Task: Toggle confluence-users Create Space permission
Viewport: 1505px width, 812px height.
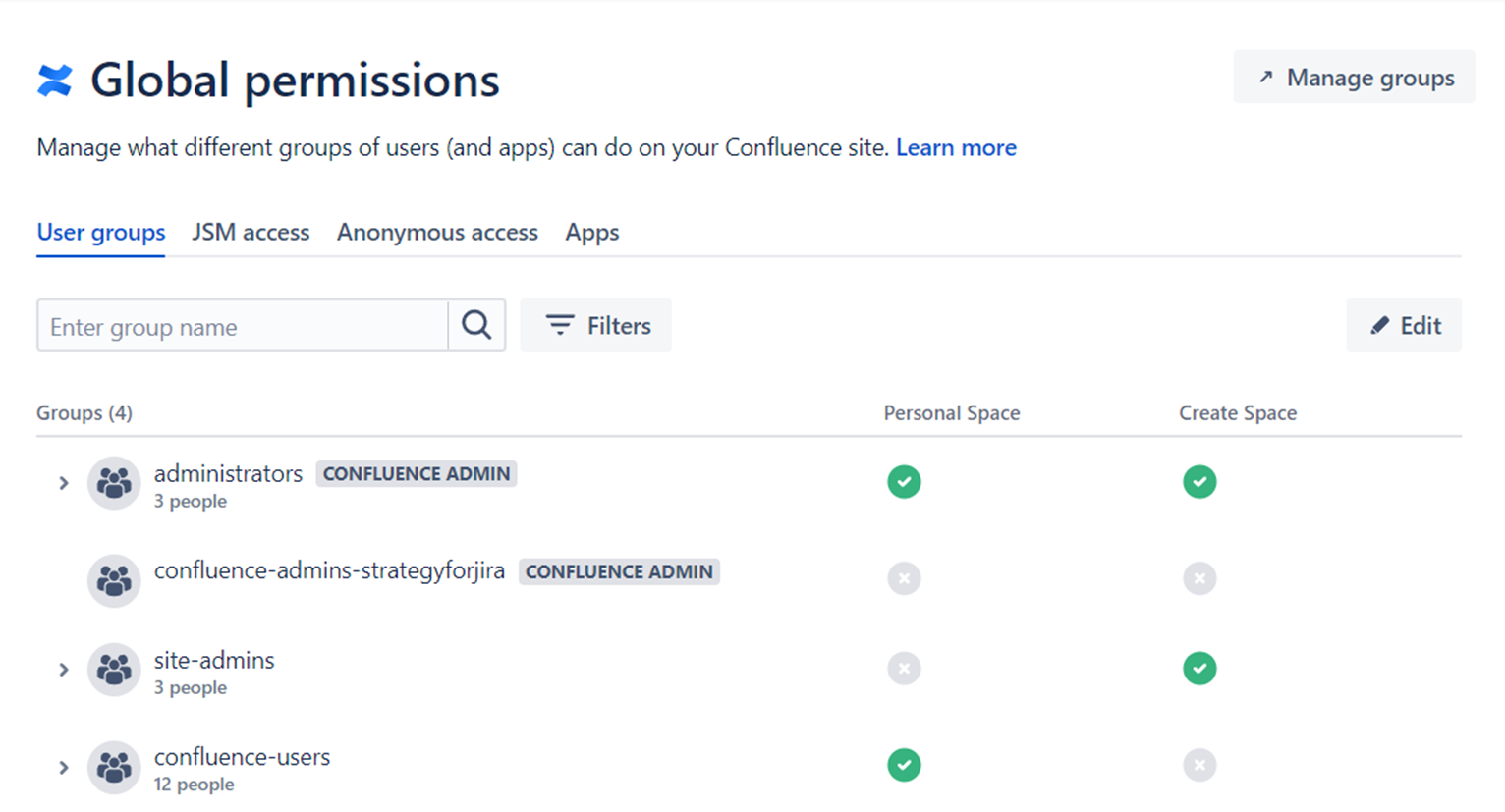Action: click(x=1199, y=765)
